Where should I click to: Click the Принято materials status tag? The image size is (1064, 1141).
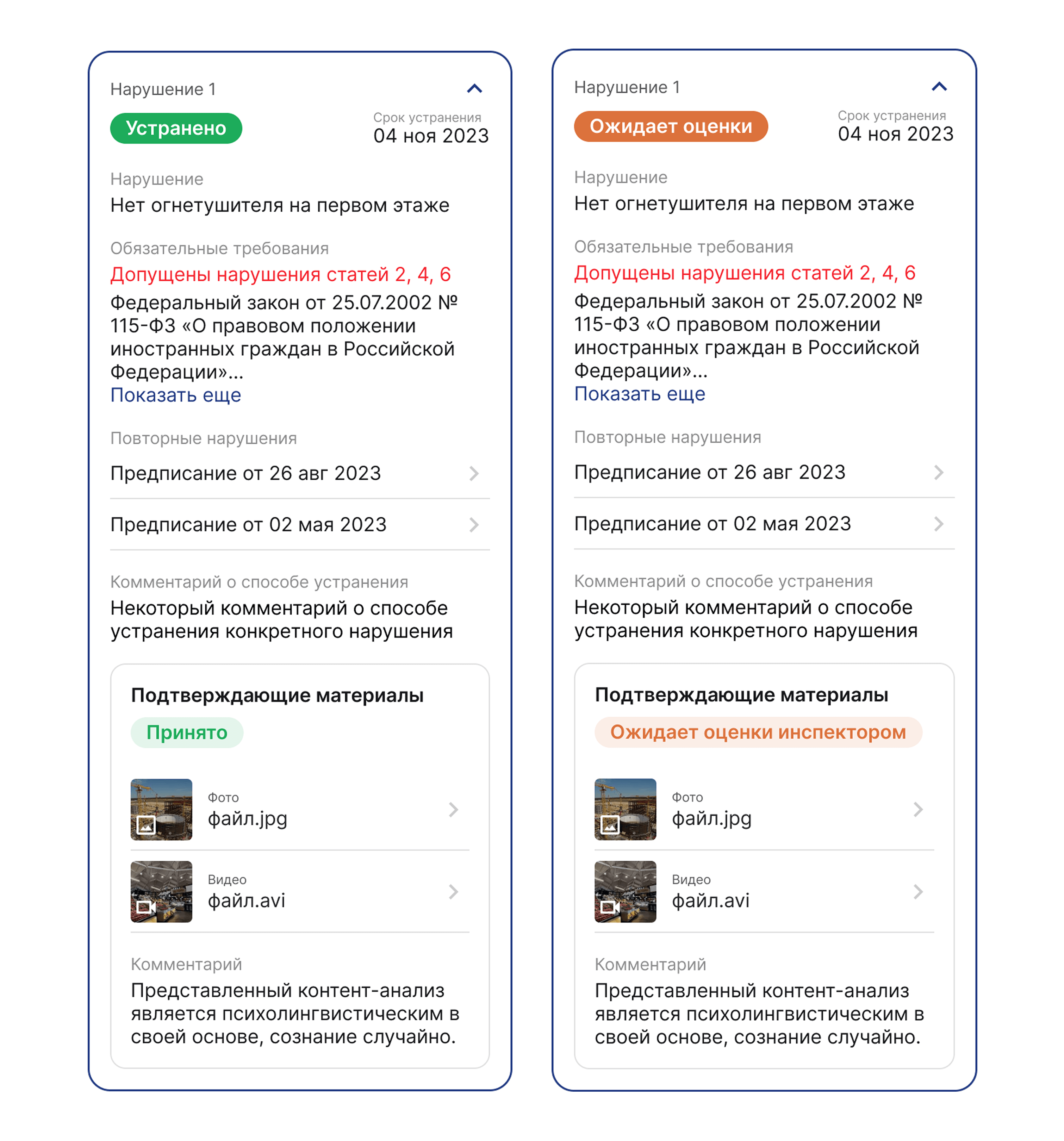(x=187, y=732)
